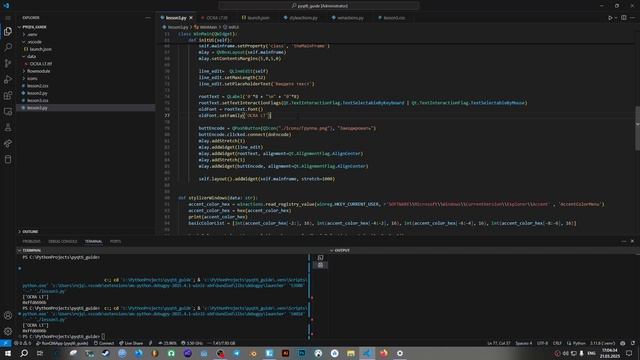This screenshot has width=640, height=360.
Task: Close the bottom panel
Action: (632, 241)
